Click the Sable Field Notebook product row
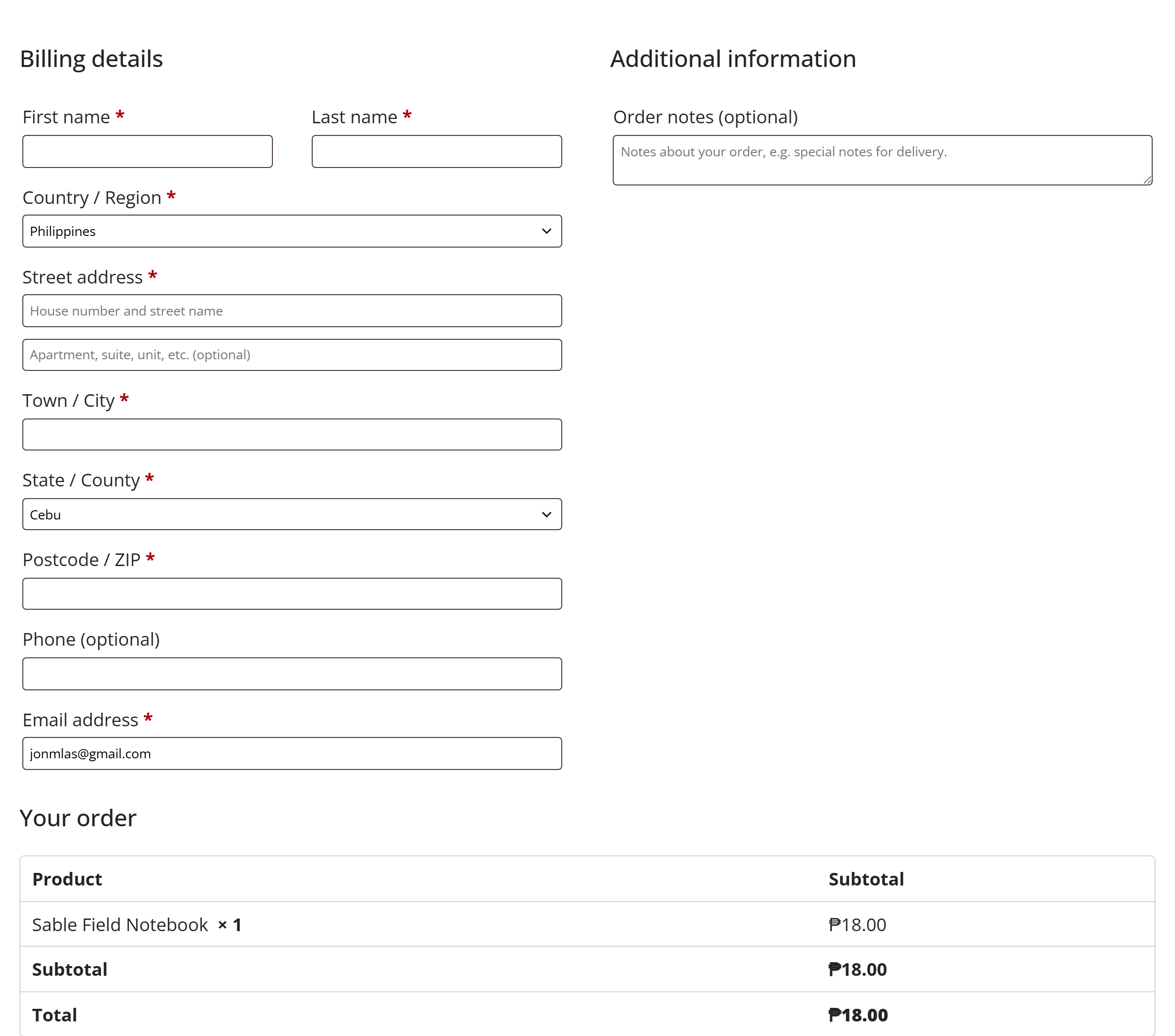1175x1036 pixels. coord(587,924)
